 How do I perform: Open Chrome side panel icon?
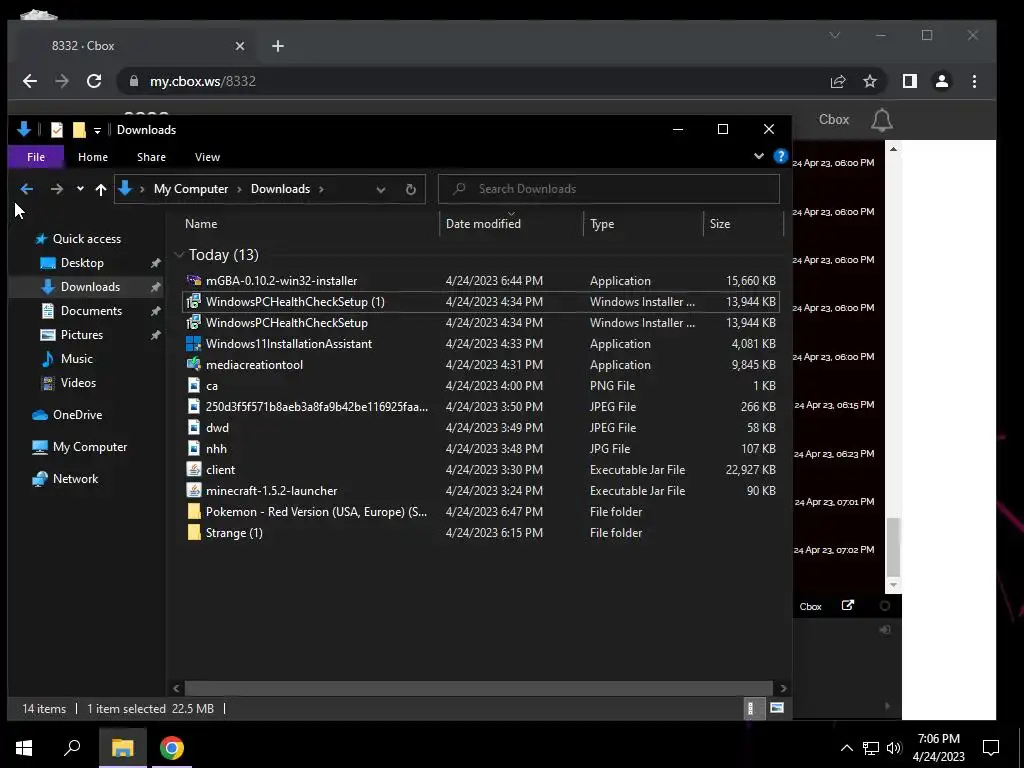coord(910,81)
